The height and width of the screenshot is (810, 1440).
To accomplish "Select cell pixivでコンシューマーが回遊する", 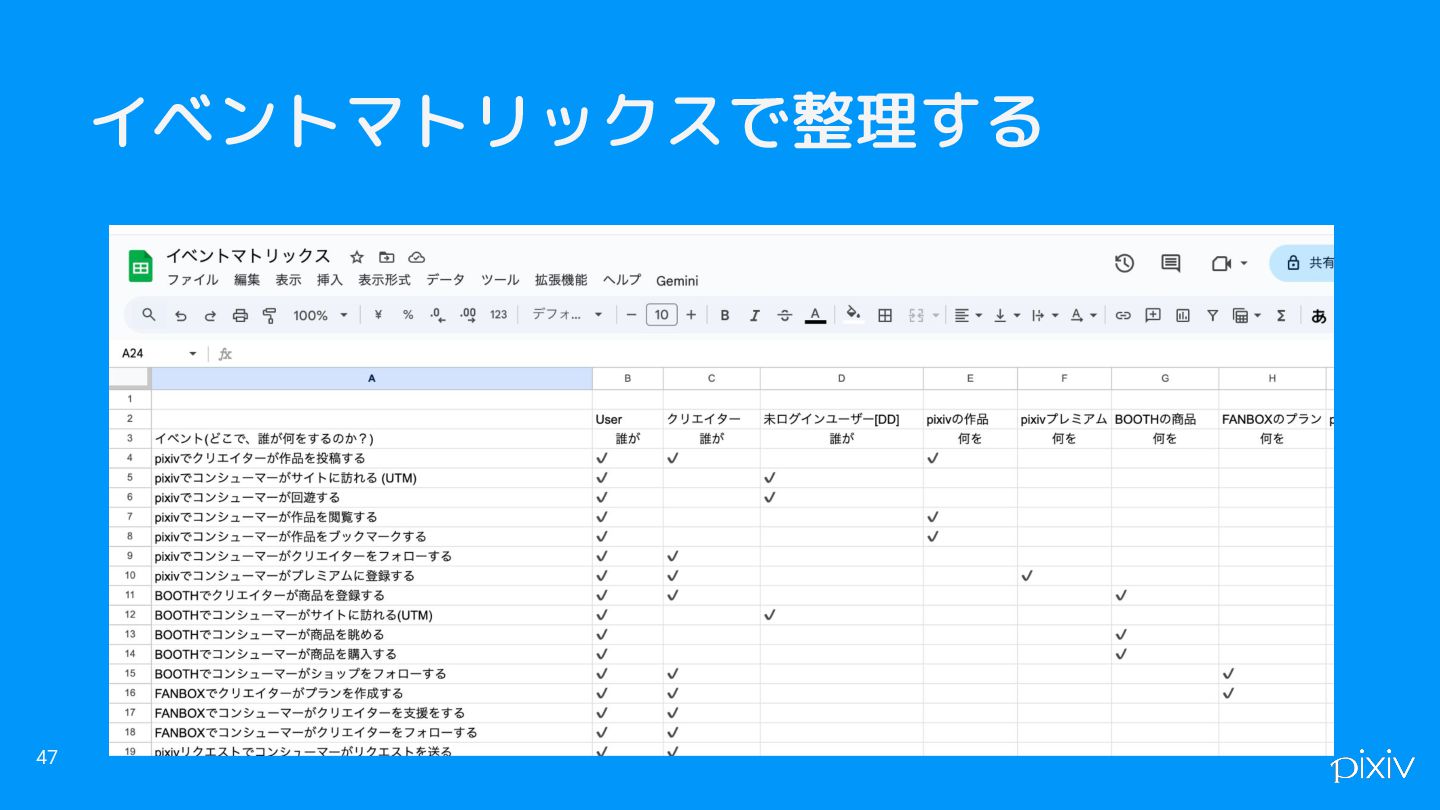I will point(371,498).
